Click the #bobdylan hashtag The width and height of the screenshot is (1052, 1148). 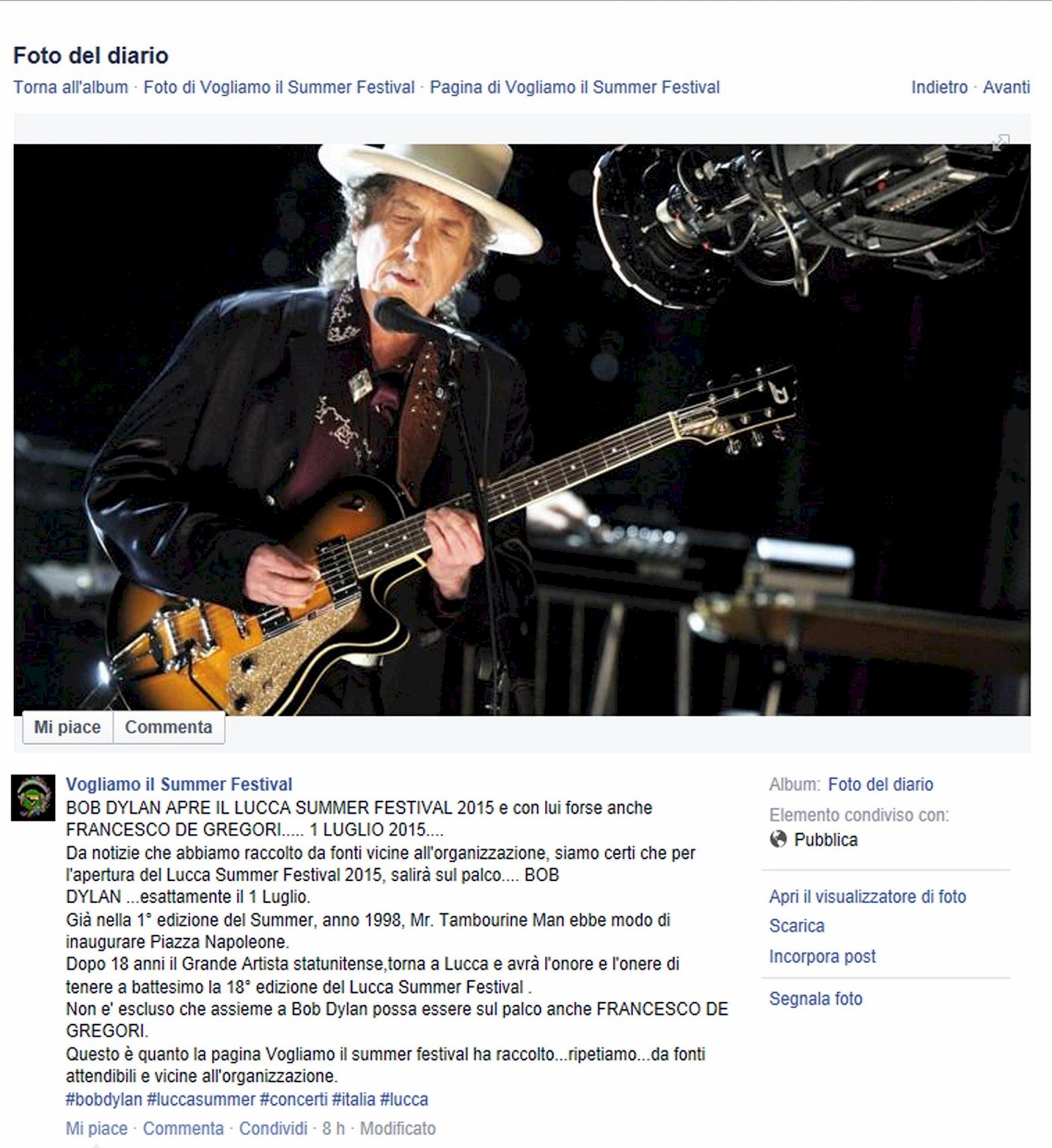(104, 1100)
